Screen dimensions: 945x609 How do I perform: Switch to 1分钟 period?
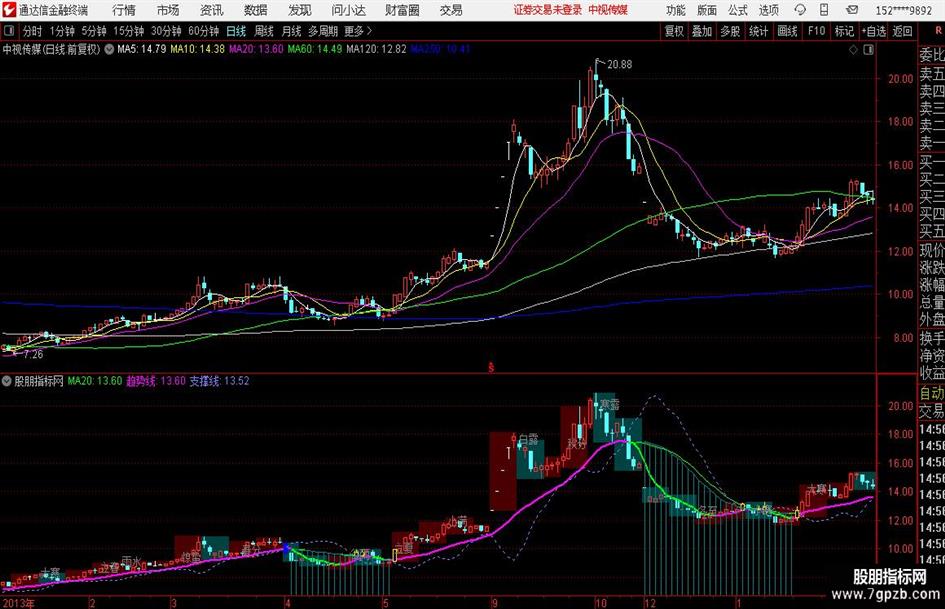62,31
